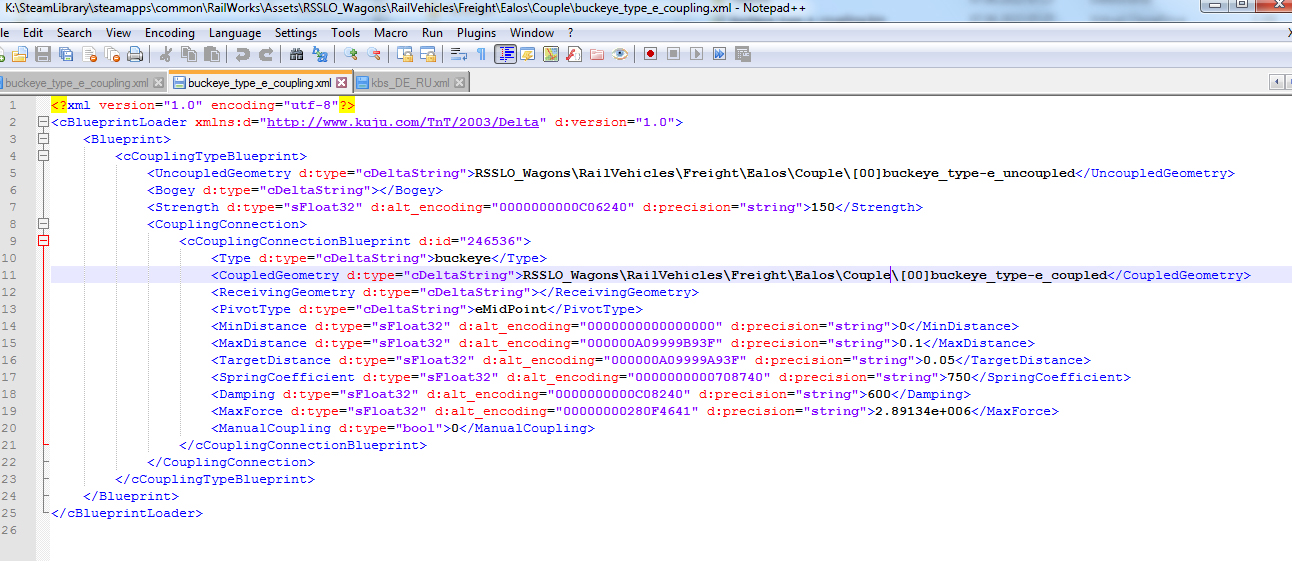Viewport: 1292px width, 561px height.
Task: Close the active buckeye_type_e_coupling.xml tab with its X
Action: tap(341, 83)
